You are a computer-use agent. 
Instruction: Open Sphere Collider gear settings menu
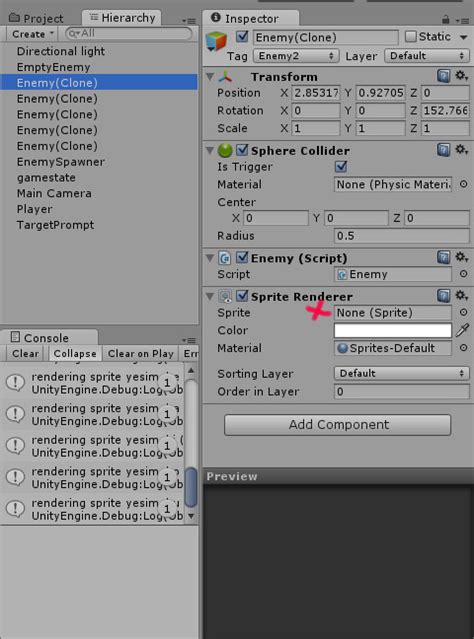coord(461,150)
